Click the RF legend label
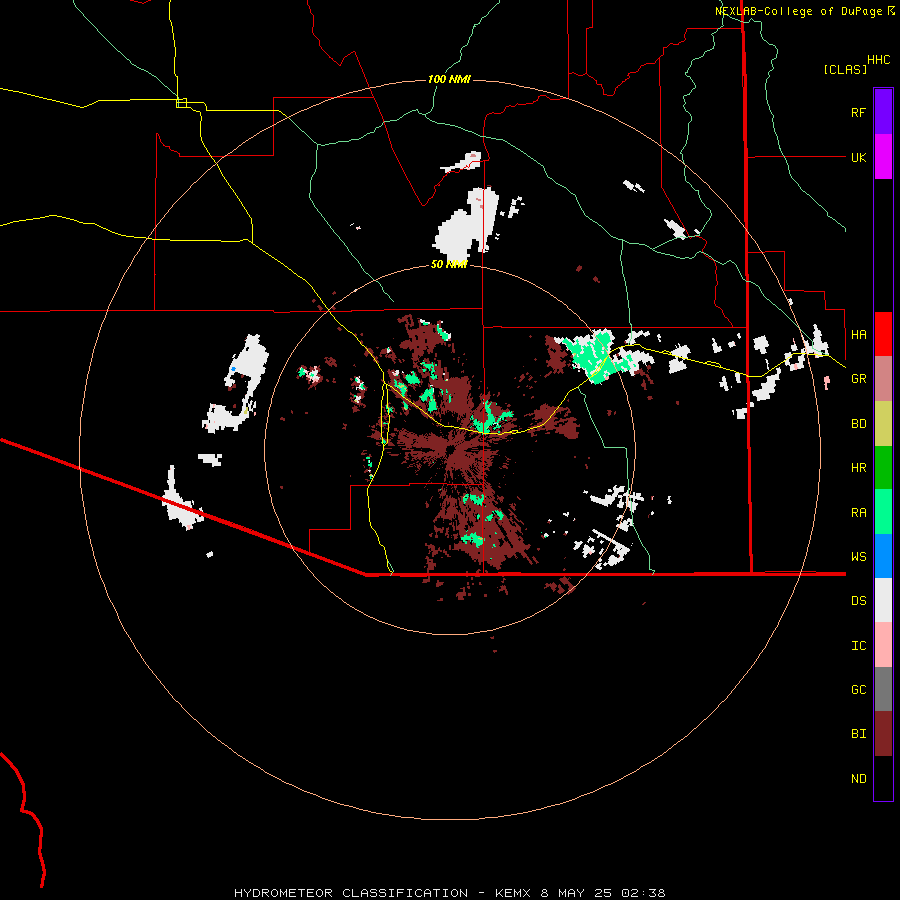Screen dimensions: 900x900 pyautogui.click(x=858, y=112)
